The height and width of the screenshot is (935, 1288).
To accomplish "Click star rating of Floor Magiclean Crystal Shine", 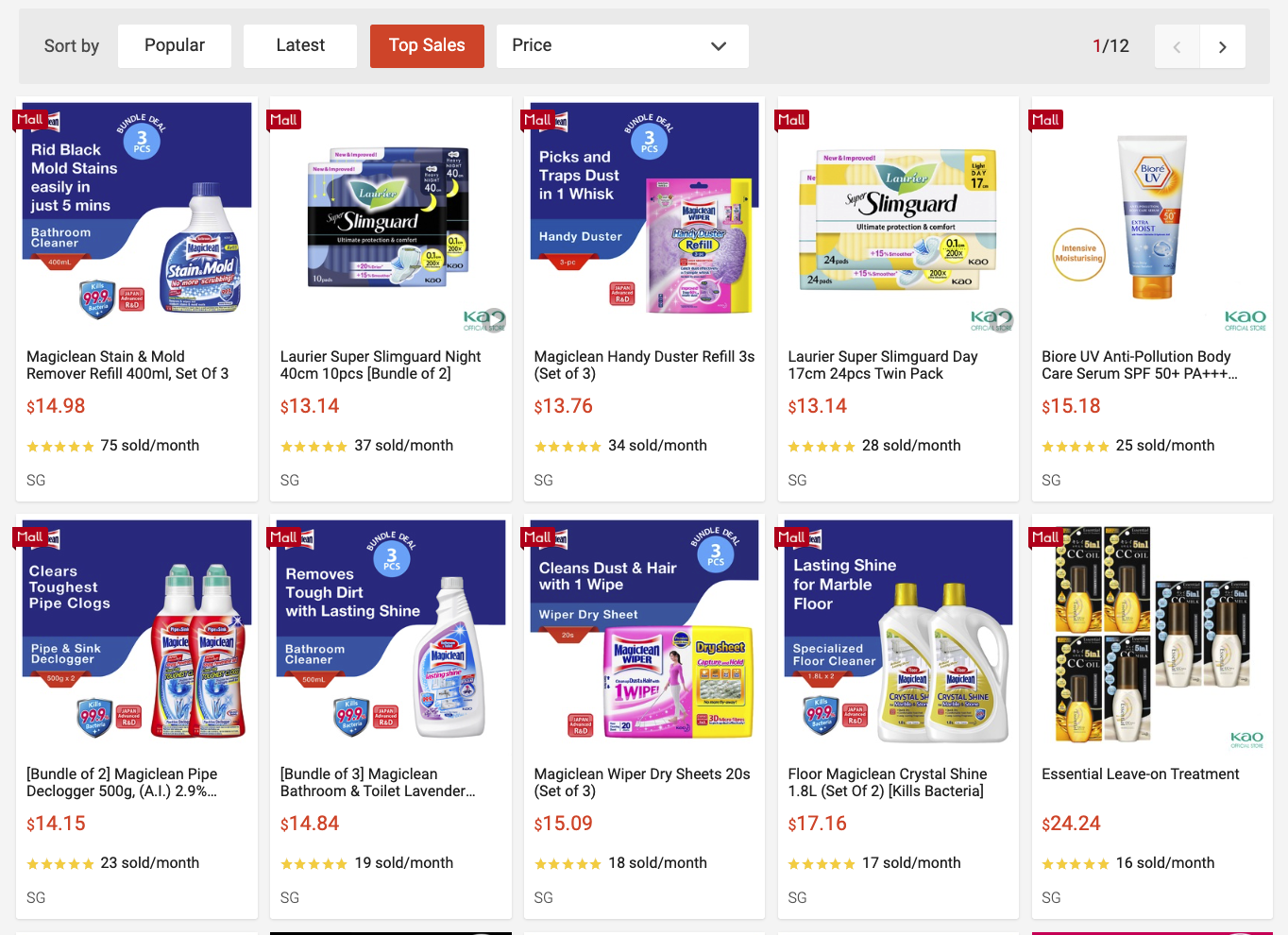I will pos(822,864).
